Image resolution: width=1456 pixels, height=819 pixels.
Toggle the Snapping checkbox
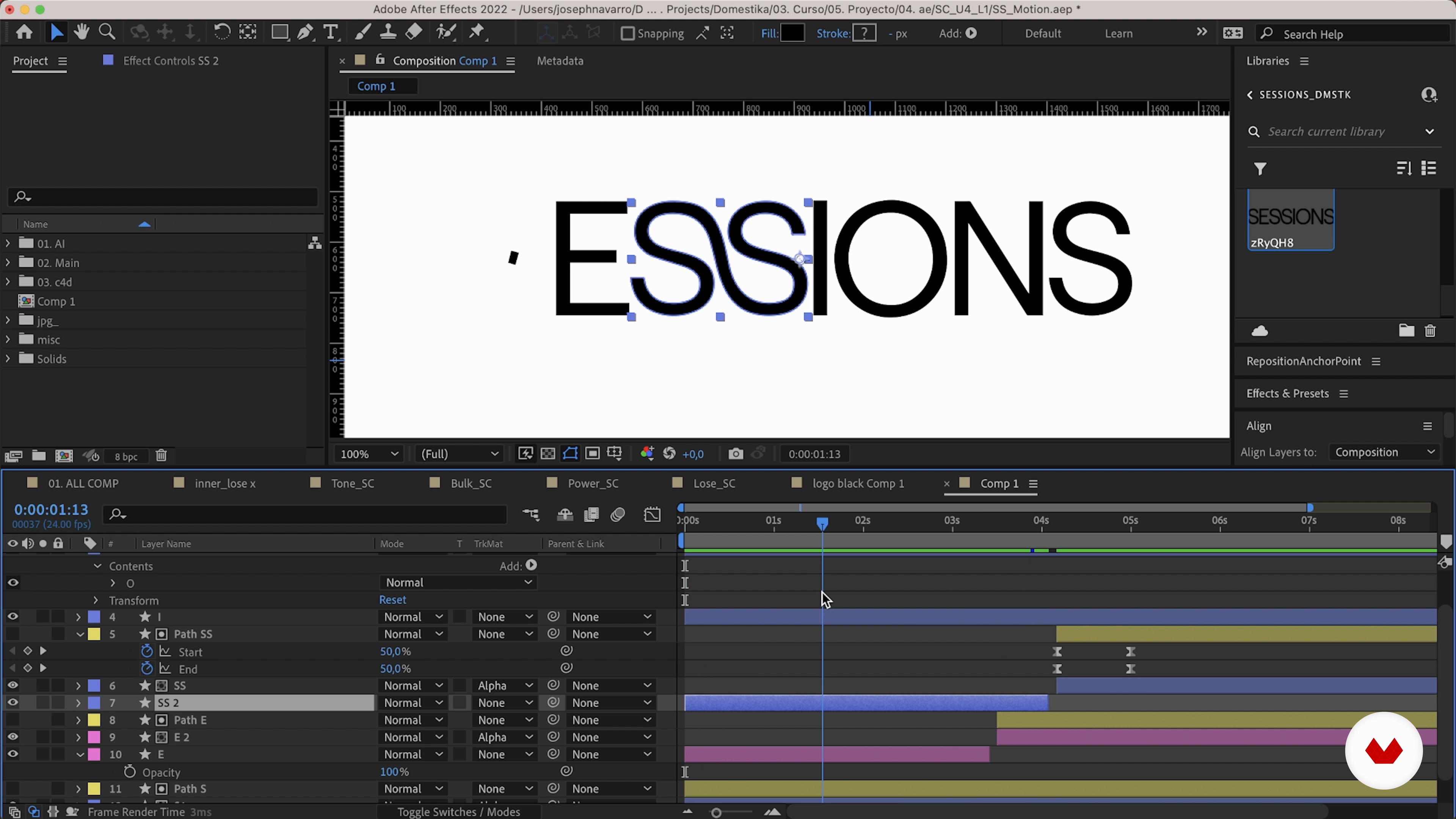point(627,33)
